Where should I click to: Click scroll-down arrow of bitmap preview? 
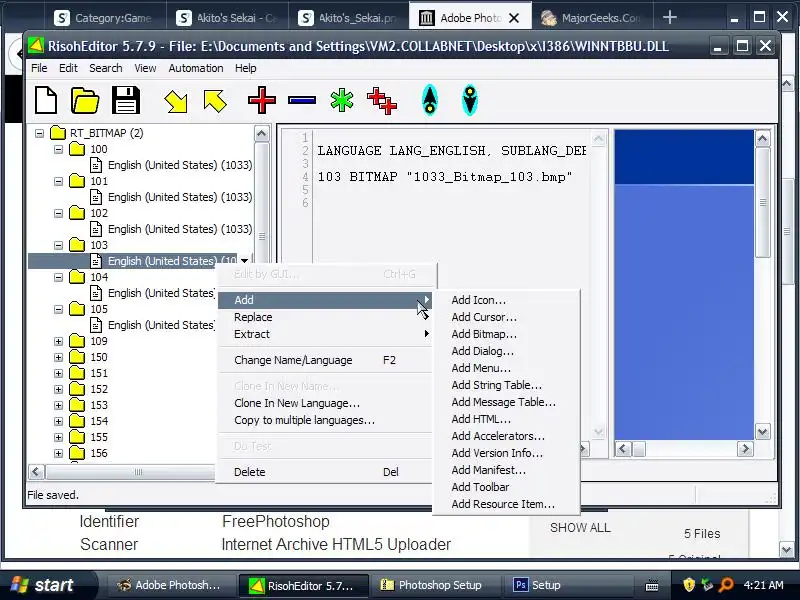(x=762, y=432)
